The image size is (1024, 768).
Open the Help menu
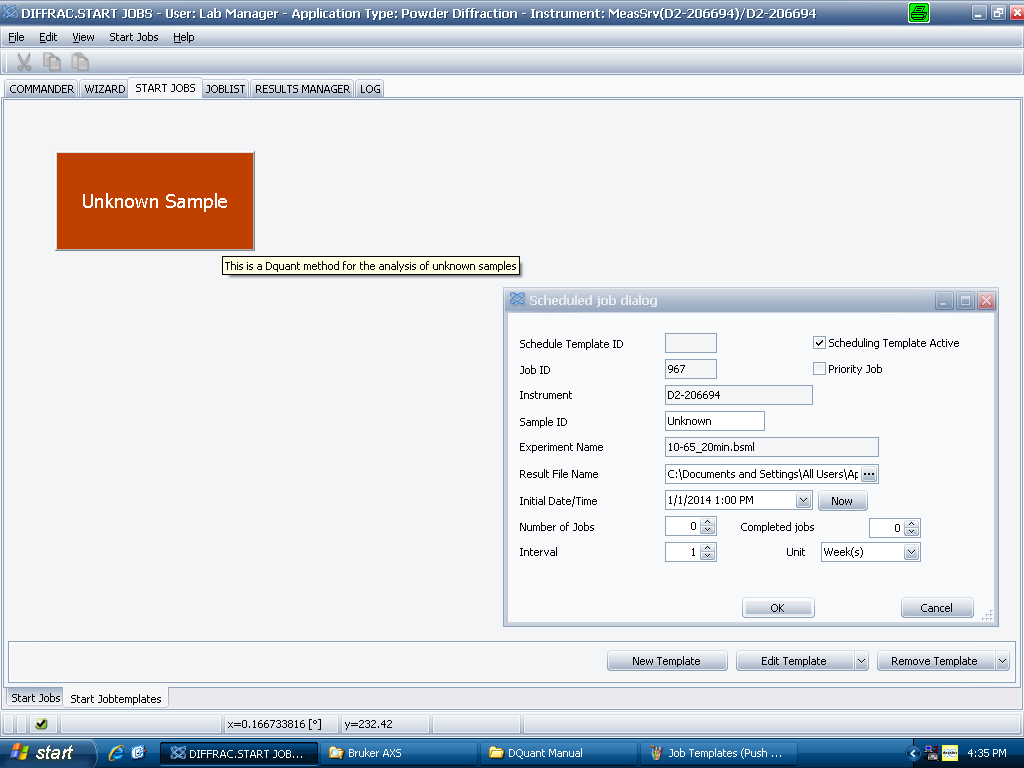[x=184, y=37]
